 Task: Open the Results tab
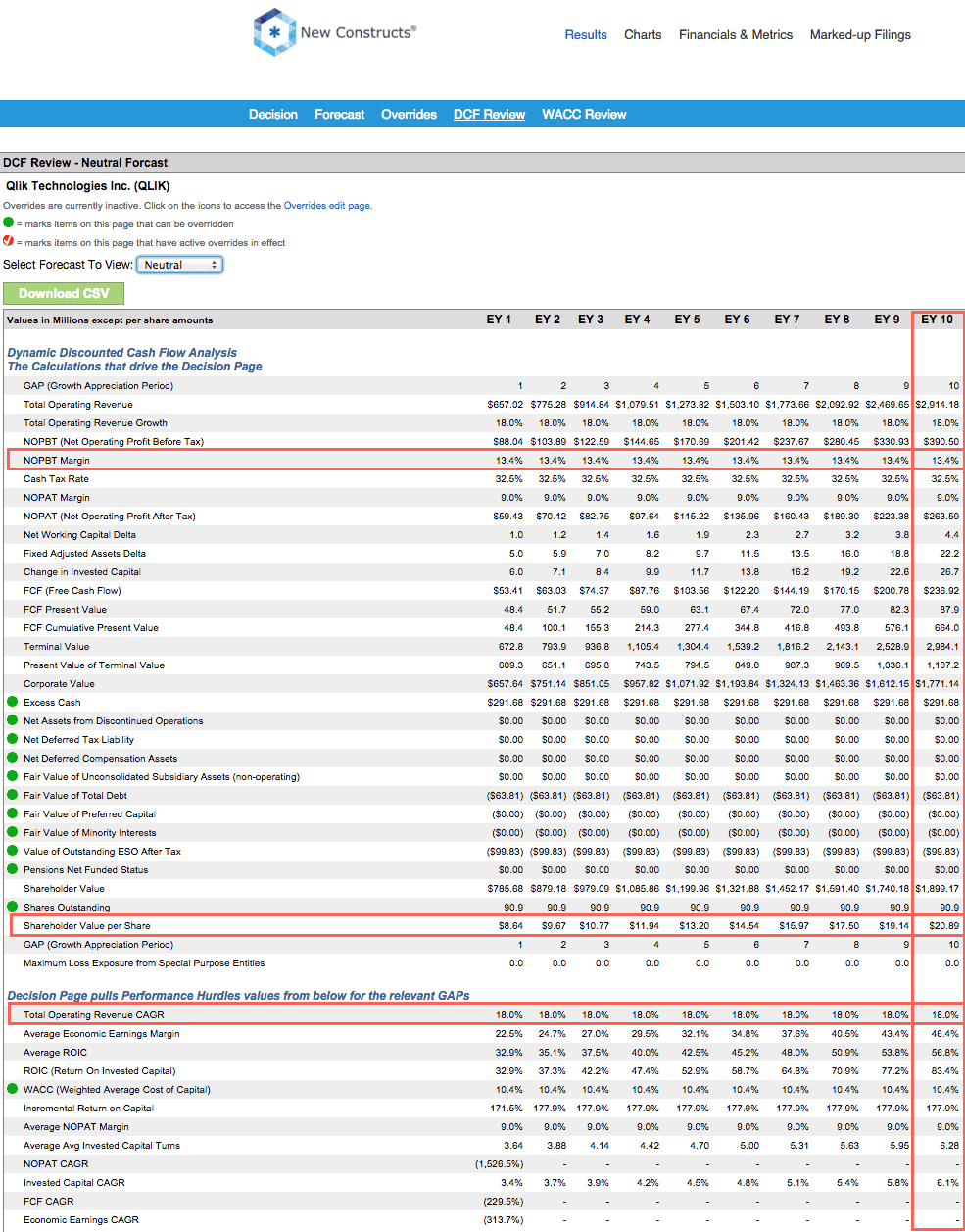click(x=586, y=34)
